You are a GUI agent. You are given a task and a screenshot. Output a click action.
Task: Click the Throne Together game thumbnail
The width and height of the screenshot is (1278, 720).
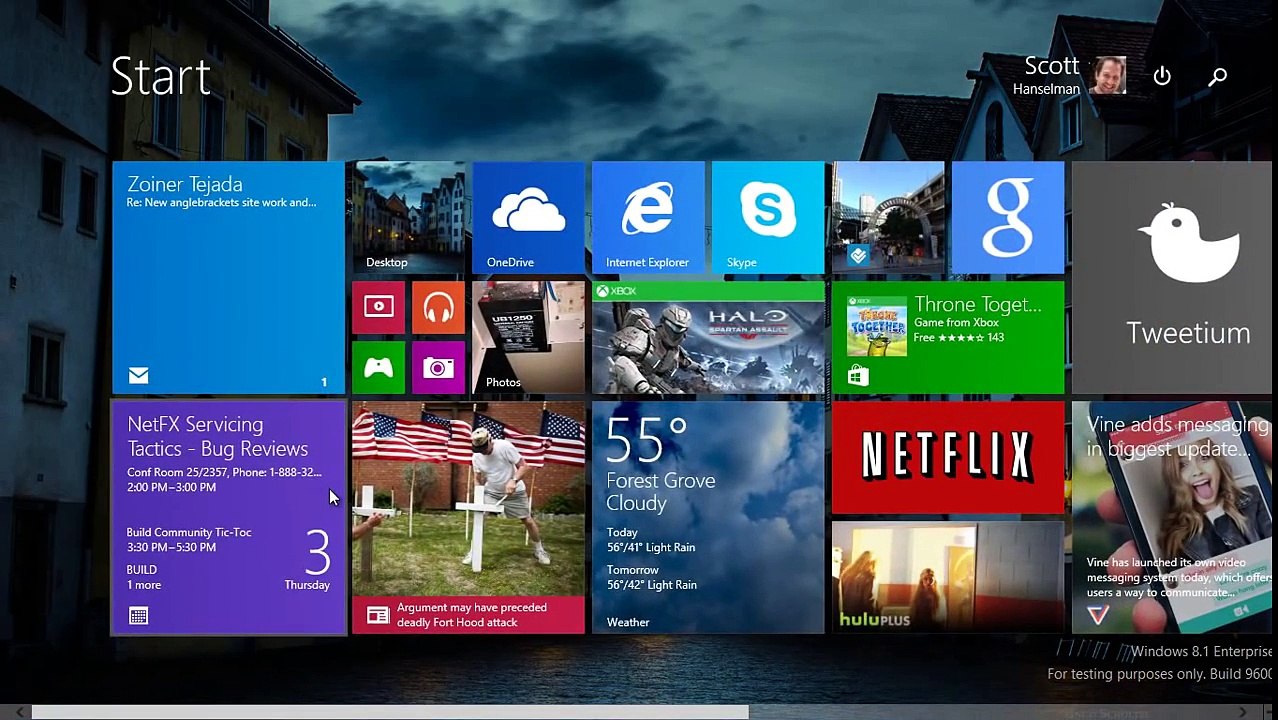coord(877,327)
